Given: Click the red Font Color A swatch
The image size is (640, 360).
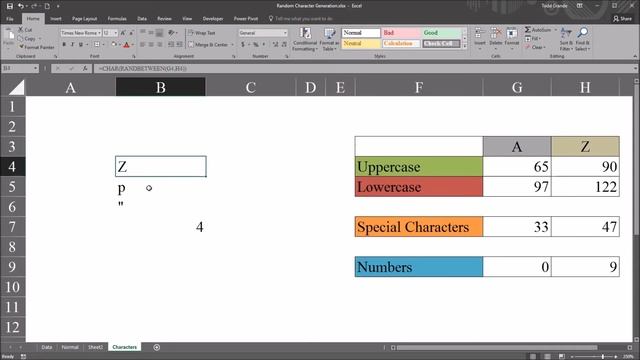Looking at the screenshot, I should pos(126,44).
